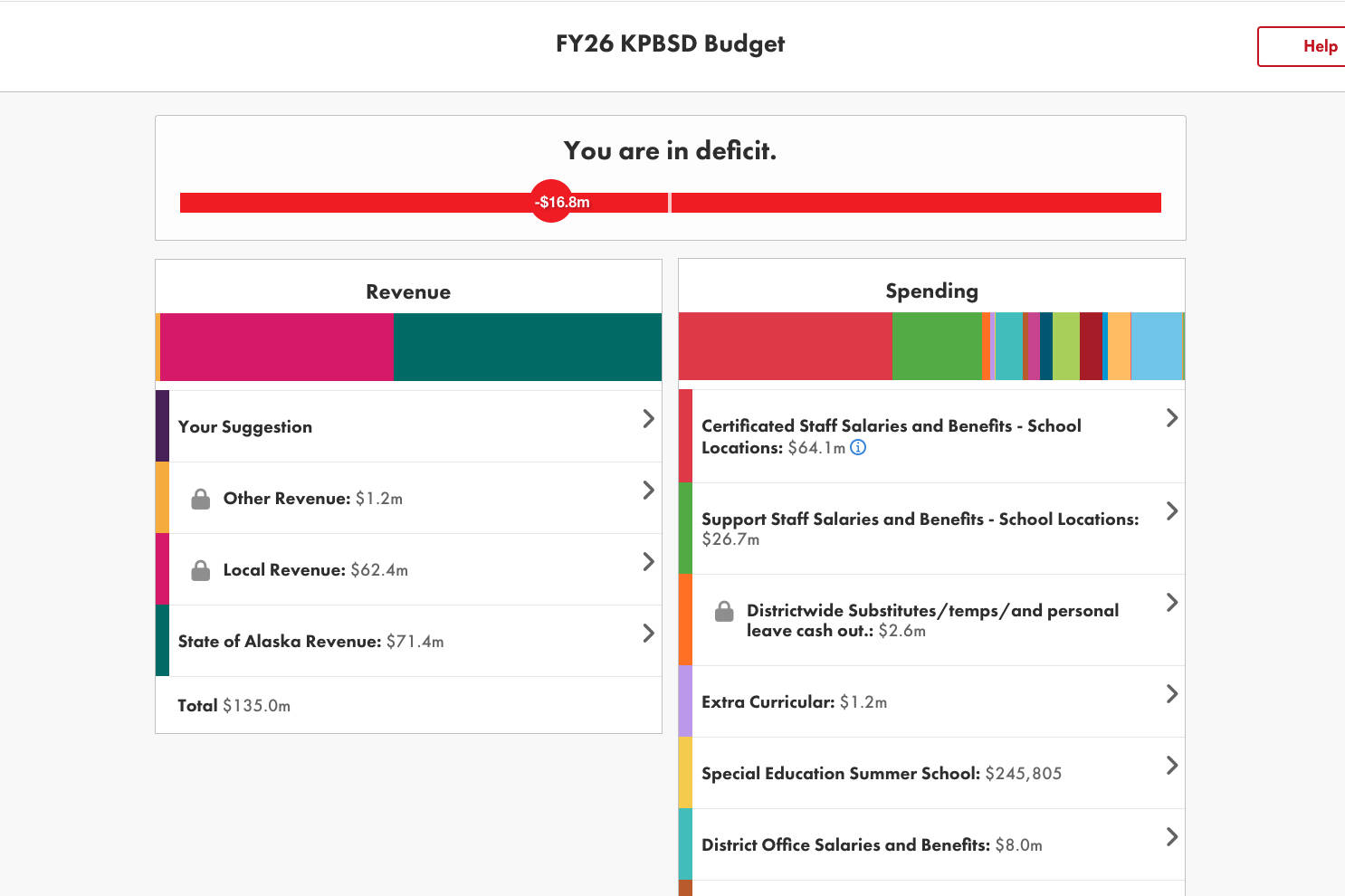The width and height of the screenshot is (1345, 896).
Task: Expand State of Alaska Revenue chevron
Action: point(648,633)
